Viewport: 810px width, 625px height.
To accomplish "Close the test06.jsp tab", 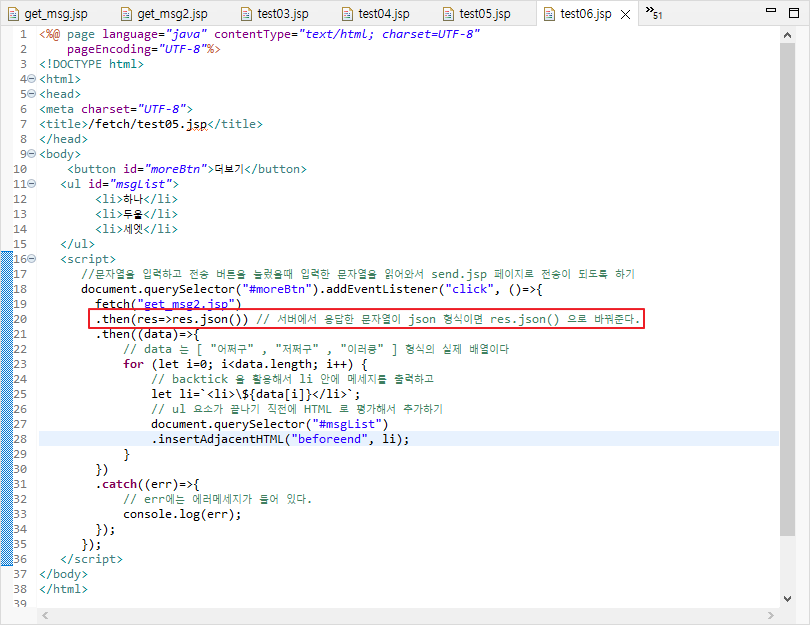I will pyautogui.click(x=626, y=14).
